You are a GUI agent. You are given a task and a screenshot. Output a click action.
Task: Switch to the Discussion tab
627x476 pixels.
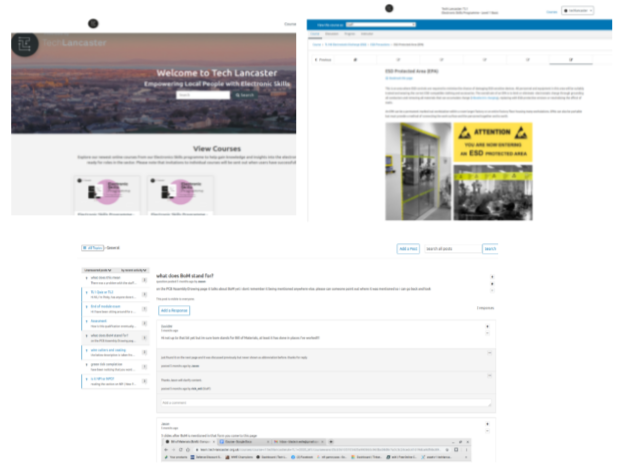point(331,34)
